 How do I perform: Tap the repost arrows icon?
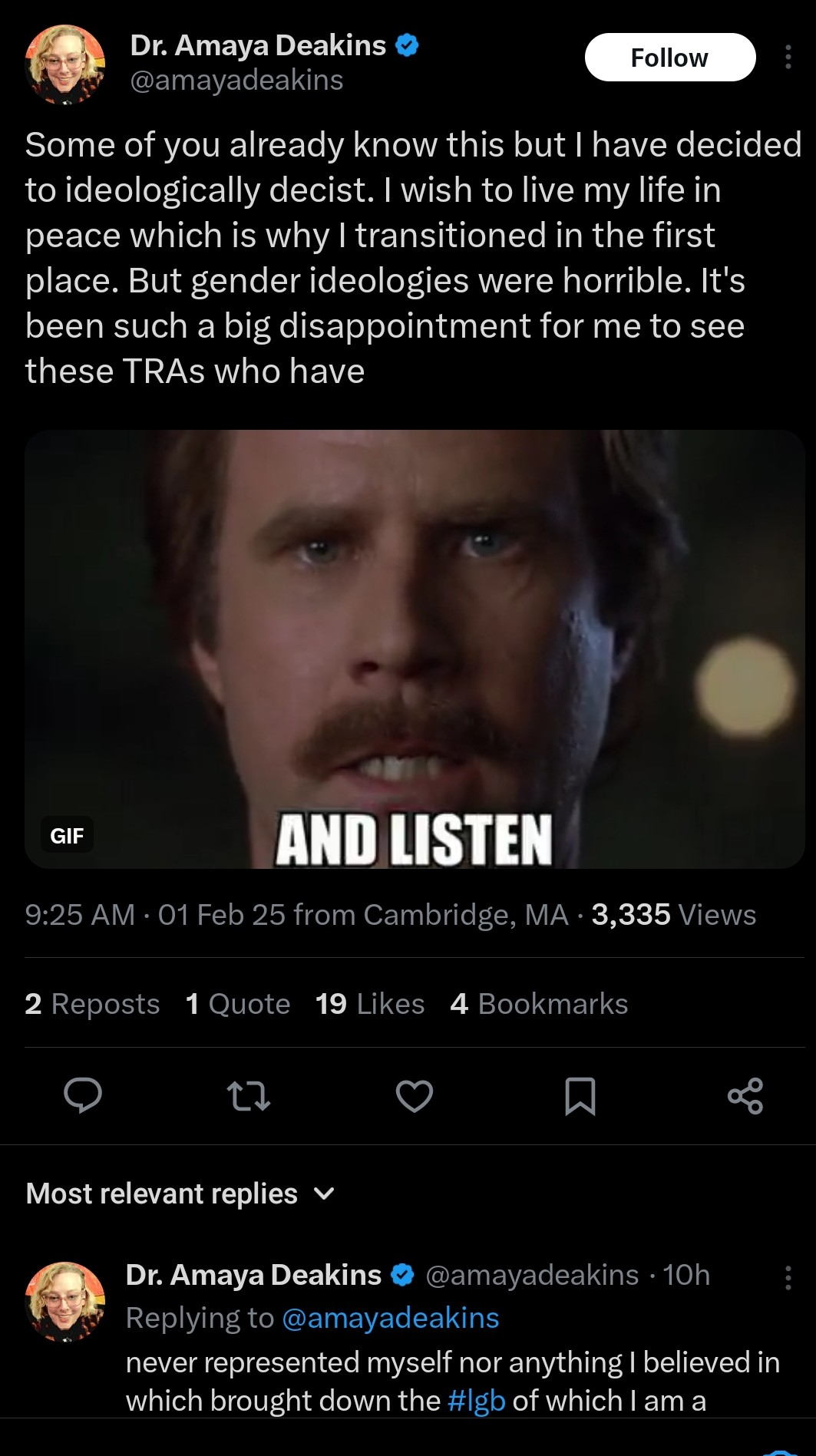click(249, 1096)
